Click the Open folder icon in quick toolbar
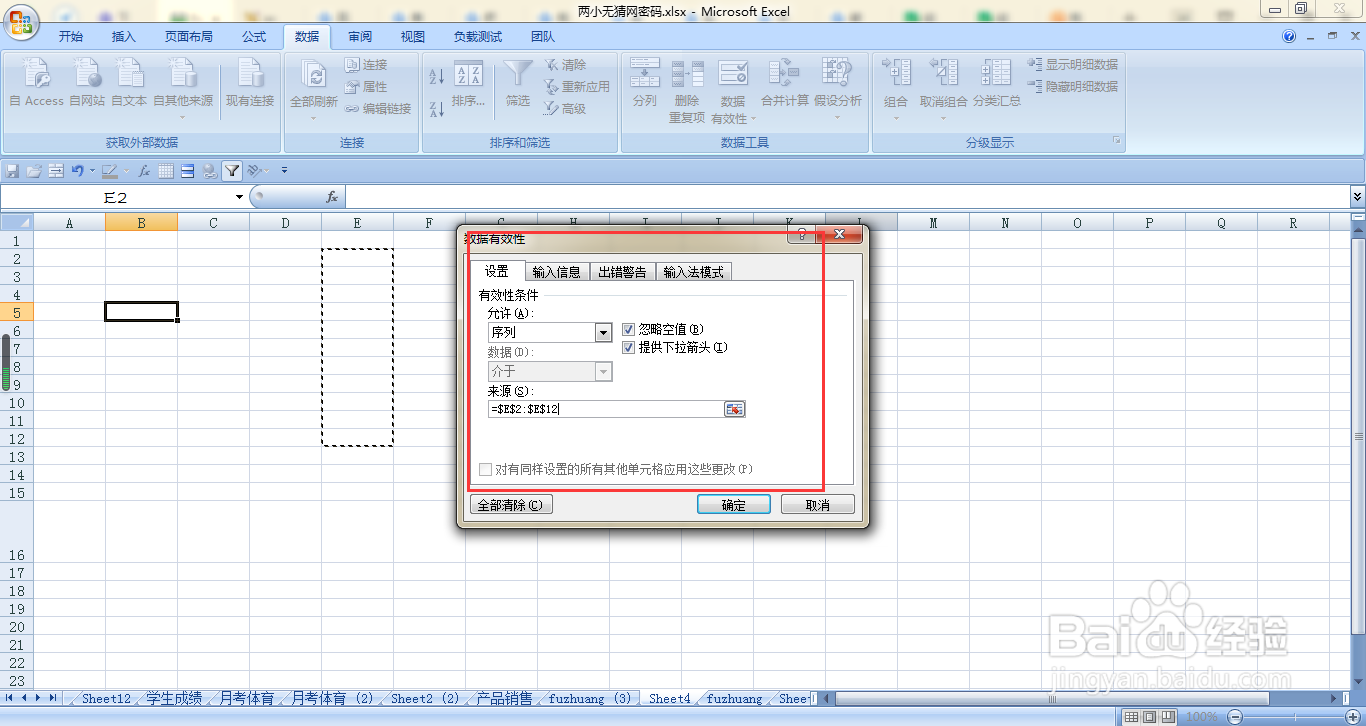This screenshot has width=1366, height=726. point(34,171)
